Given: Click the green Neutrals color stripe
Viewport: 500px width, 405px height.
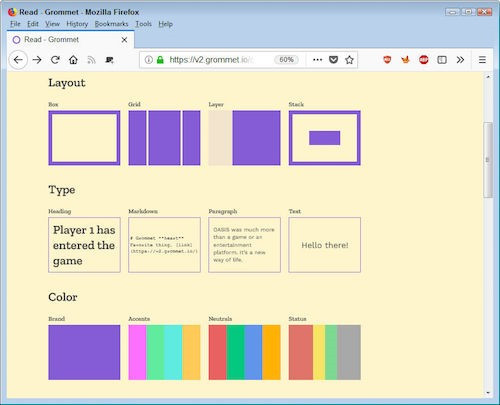Looking at the screenshot, I should 235,352.
